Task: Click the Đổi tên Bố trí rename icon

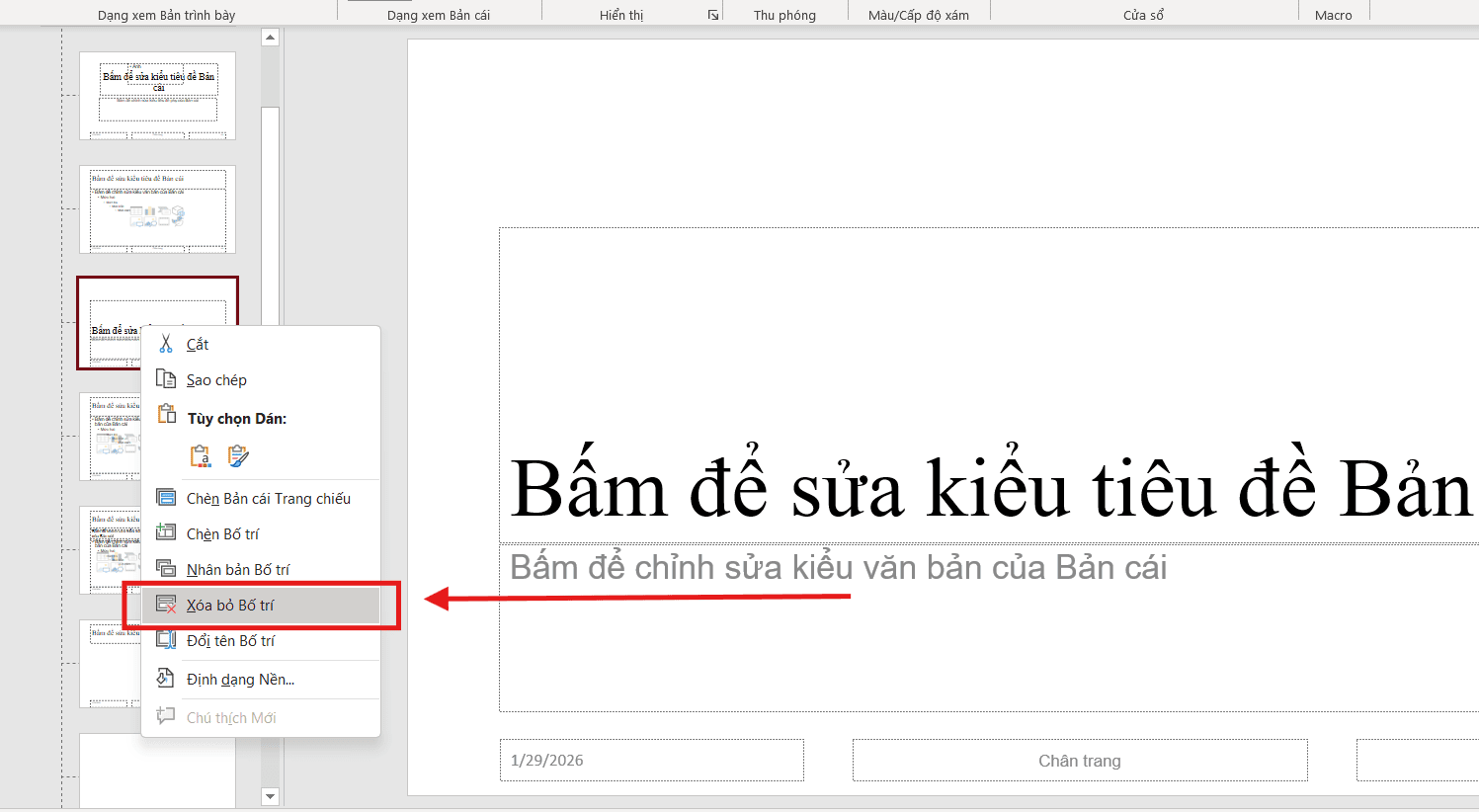Action: coord(166,640)
